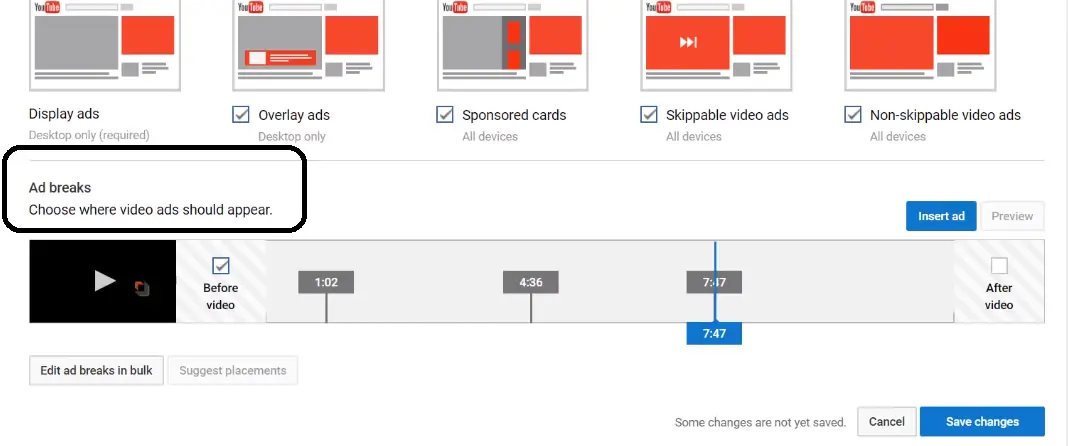This screenshot has width=1068, height=446.
Task: Click Cancel to discard changes
Action: point(887,421)
